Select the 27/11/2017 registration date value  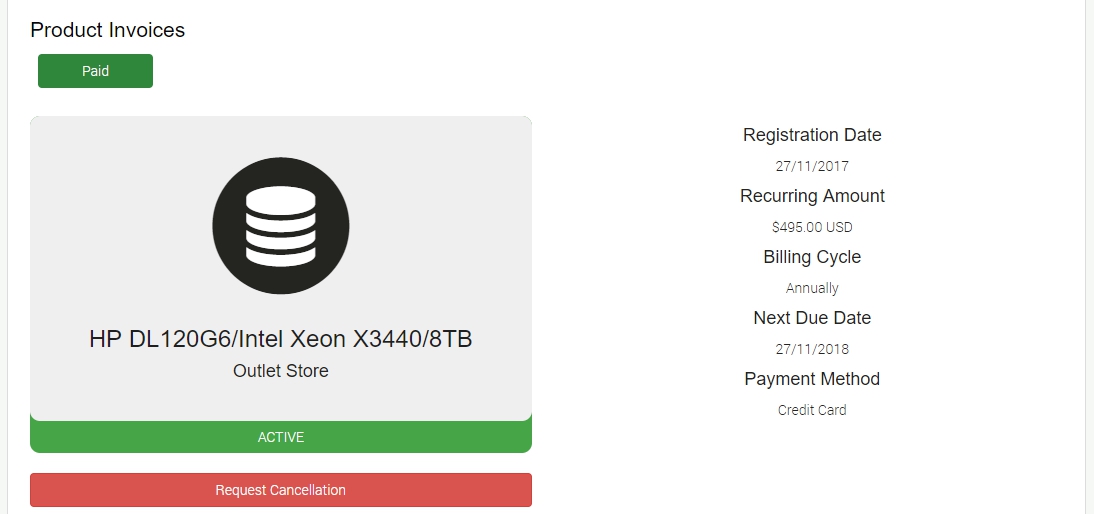[812, 166]
